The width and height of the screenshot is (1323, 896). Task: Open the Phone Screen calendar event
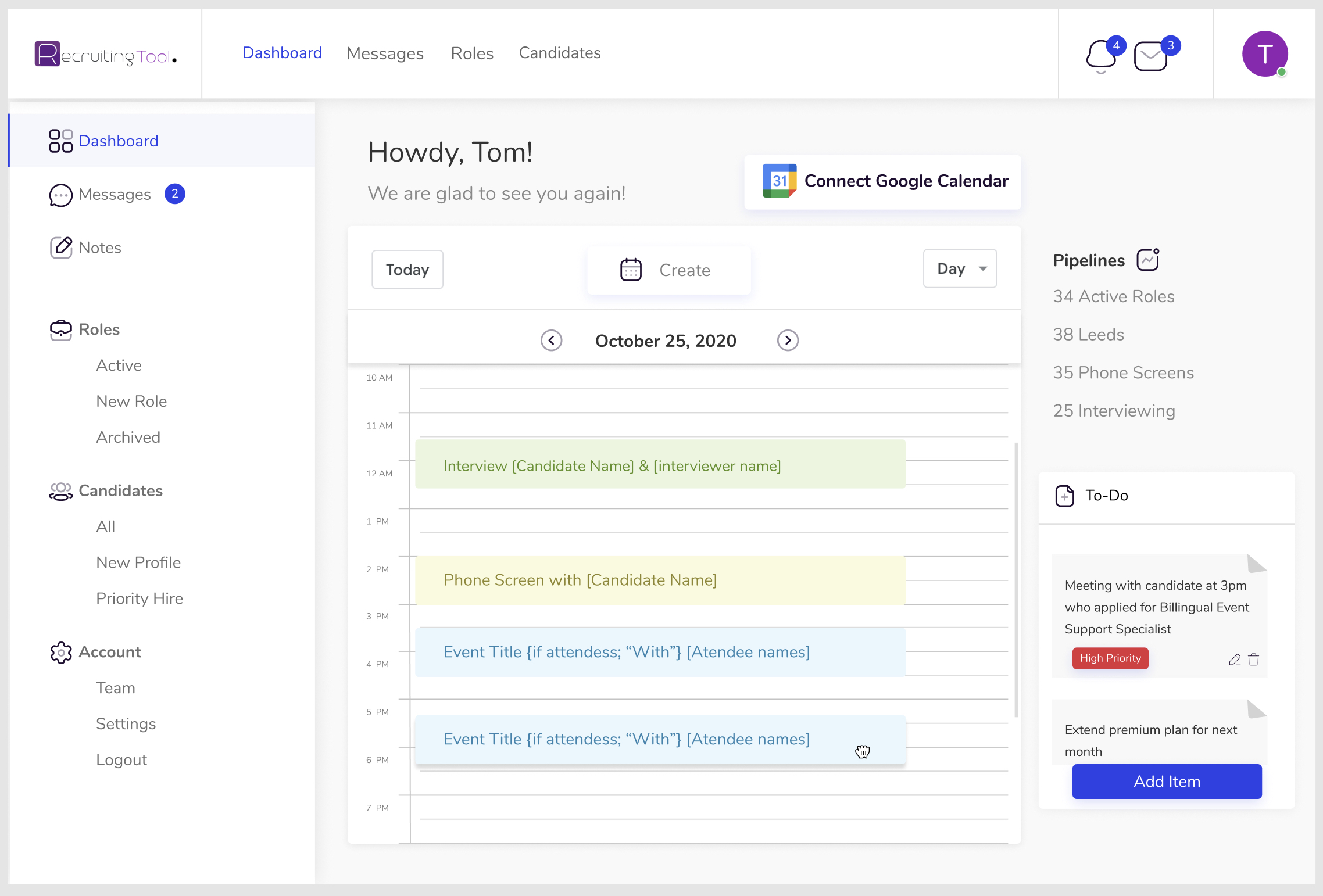pyautogui.click(x=660, y=580)
